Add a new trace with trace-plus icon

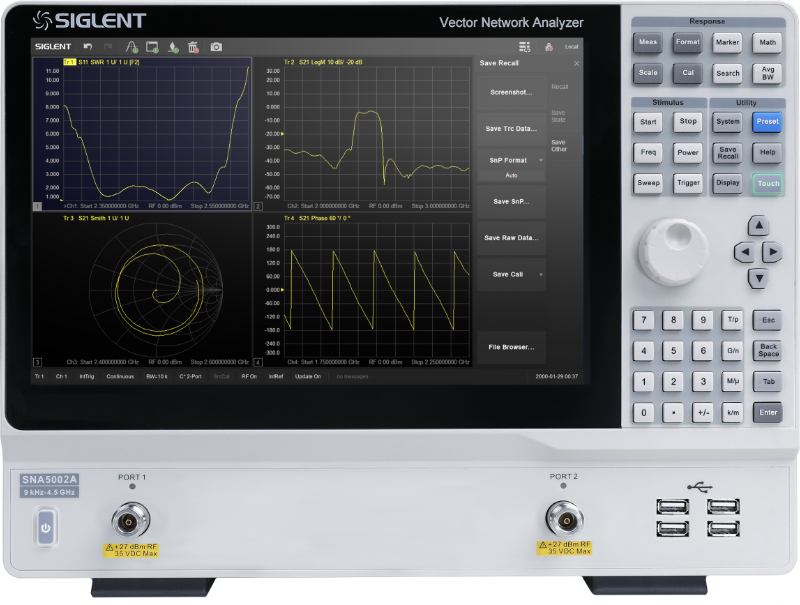tap(132, 47)
